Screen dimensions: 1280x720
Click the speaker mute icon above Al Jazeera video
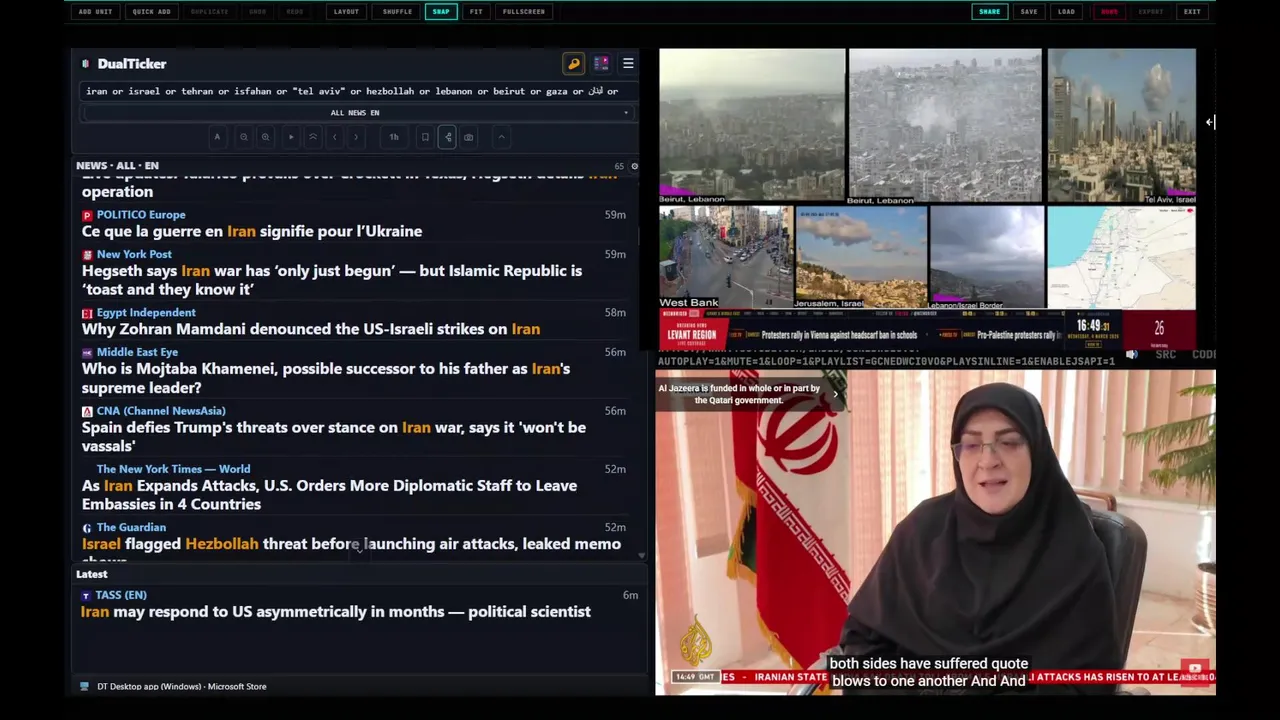pyautogui.click(x=1132, y=354)
